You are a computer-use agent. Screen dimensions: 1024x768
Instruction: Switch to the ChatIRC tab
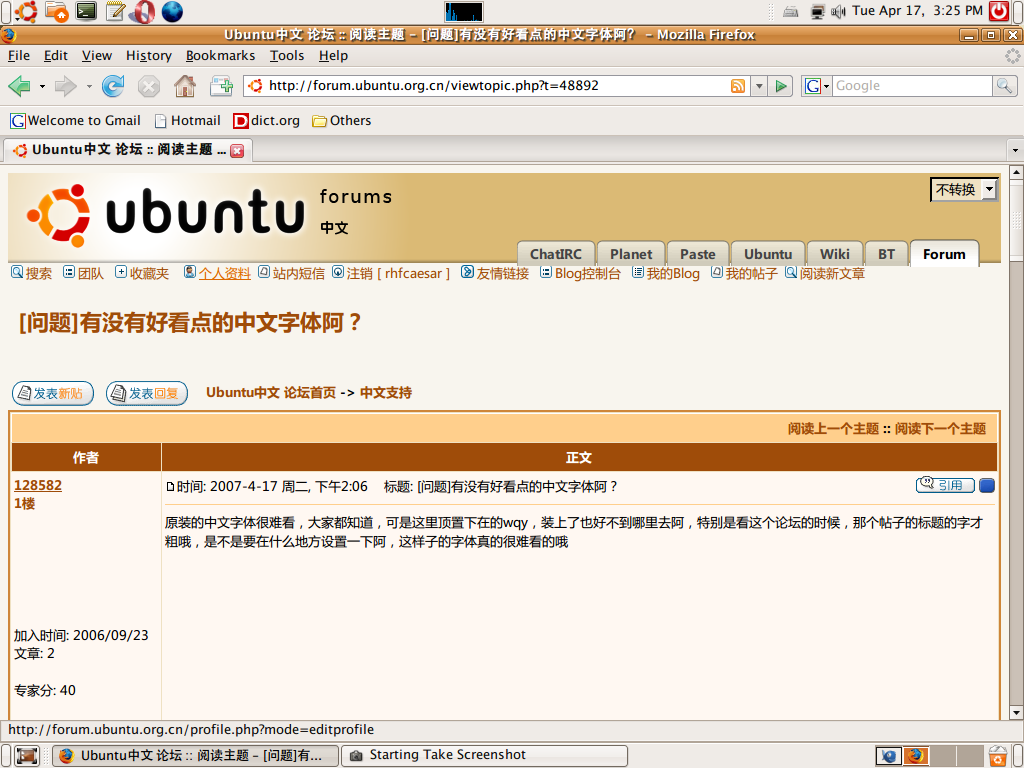pyautogui.click(x=556, y=254)
